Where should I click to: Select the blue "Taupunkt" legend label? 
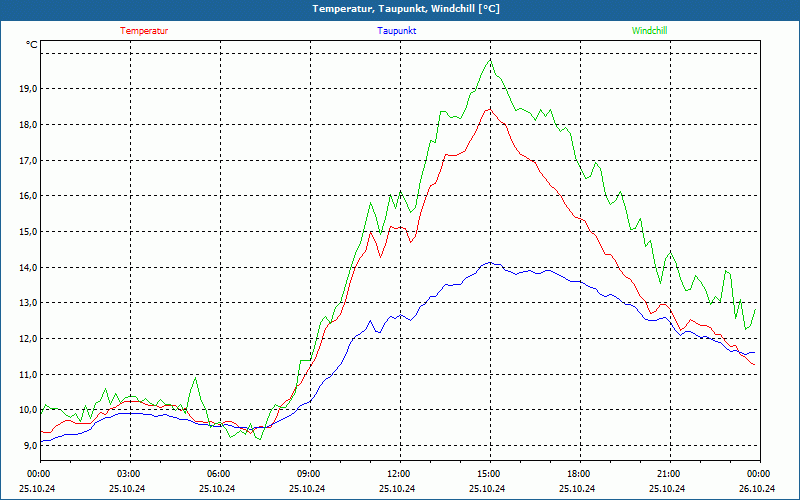(x=397, y=31)
